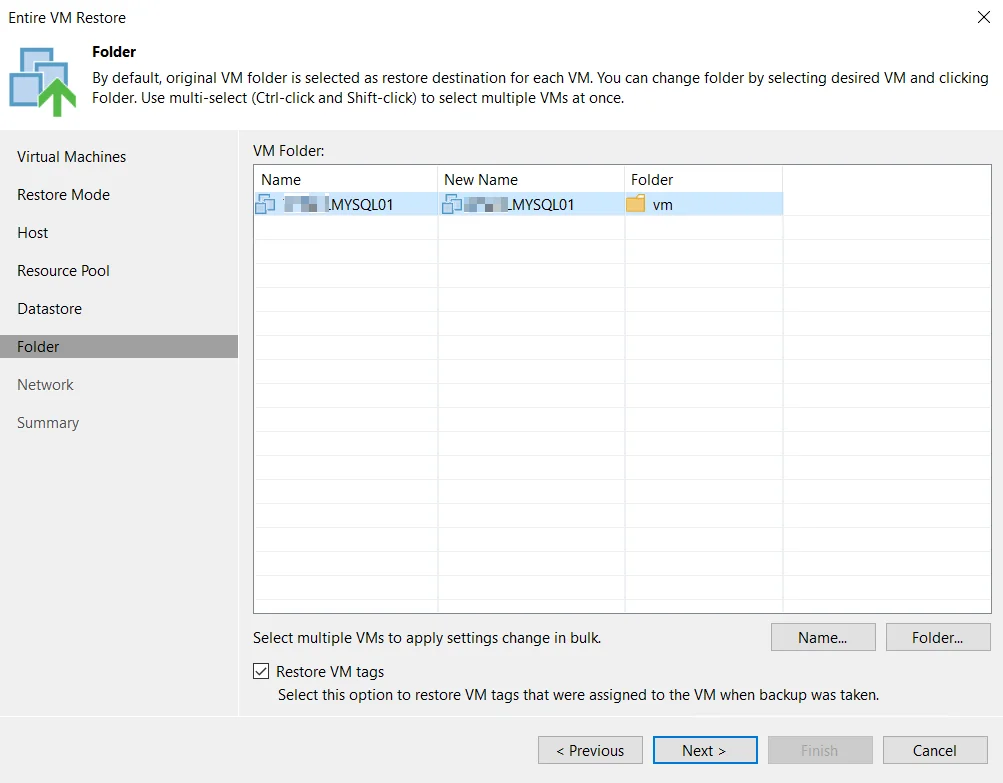Screen dimensions: 1003x783
Task: Open the Resource Pool step
Action: pyautogui.click(x=63, y=271)
